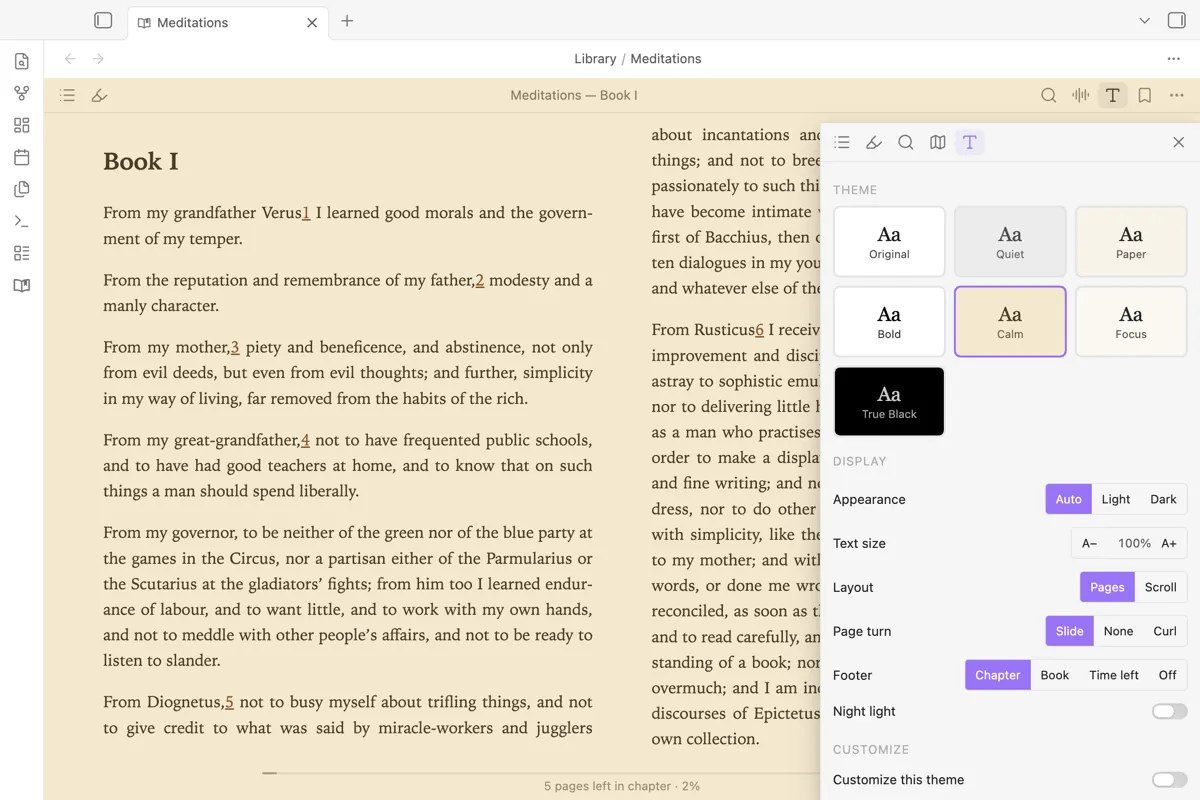Set footer to Time left
The width and height of the screenshot is (1200, 800).
click(x=1114, y=675)
